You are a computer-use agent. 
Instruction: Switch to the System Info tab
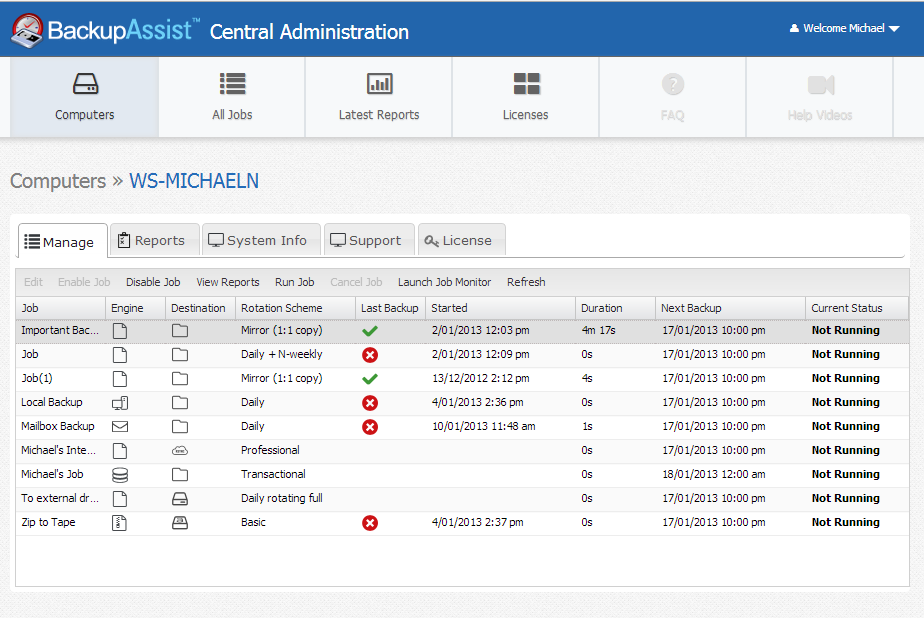click(x=261, y=240)
